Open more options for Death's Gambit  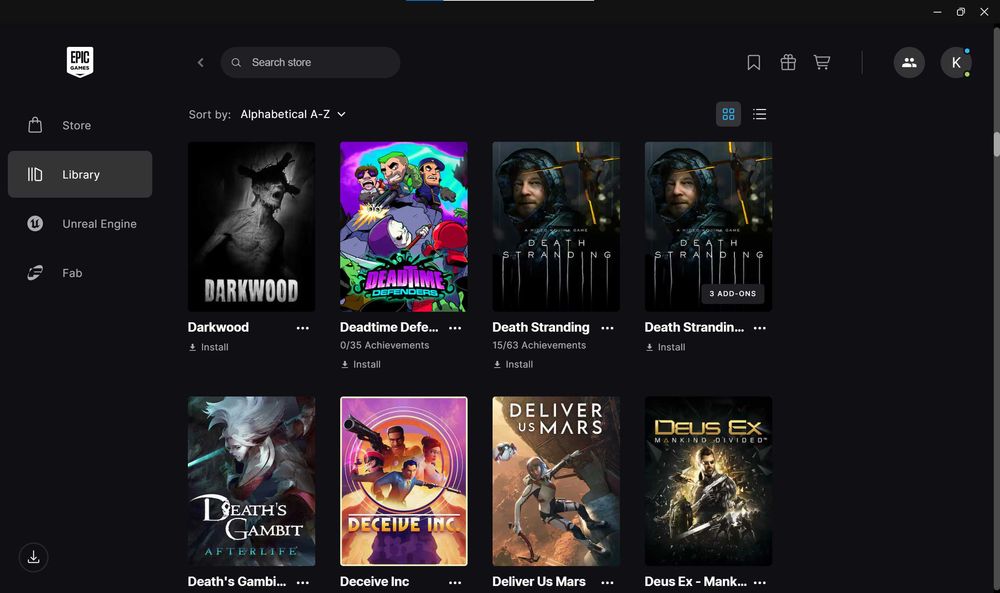(x=302, y=582)
